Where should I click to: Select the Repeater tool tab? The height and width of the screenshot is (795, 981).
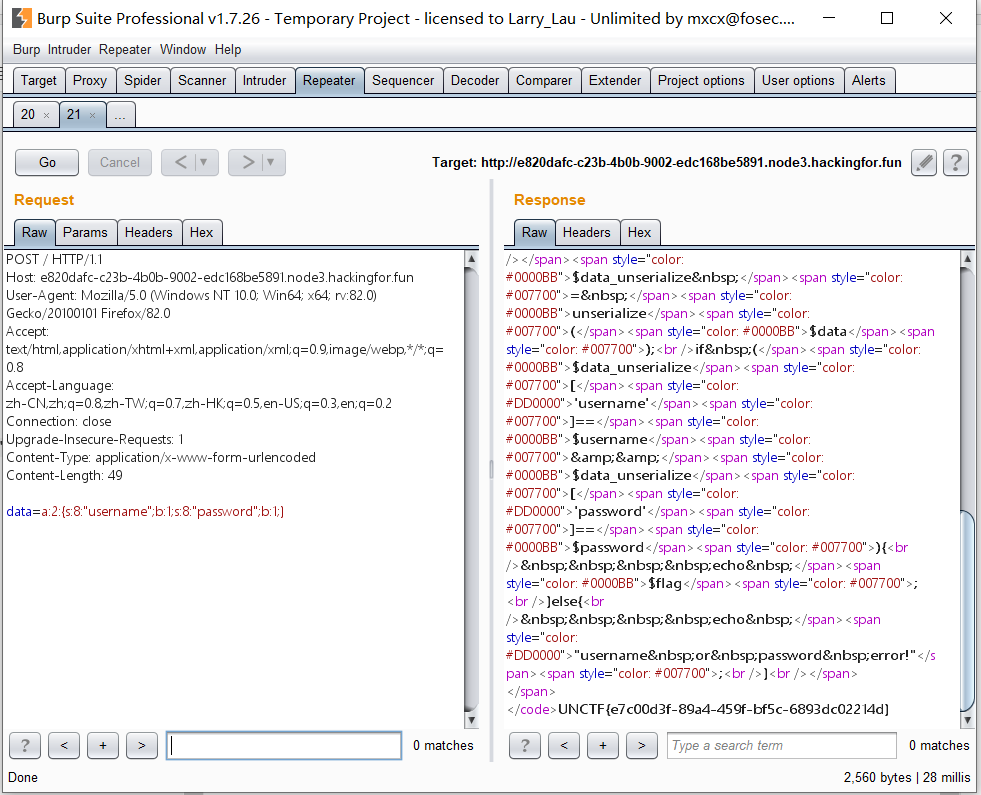[x=329, y=81]
